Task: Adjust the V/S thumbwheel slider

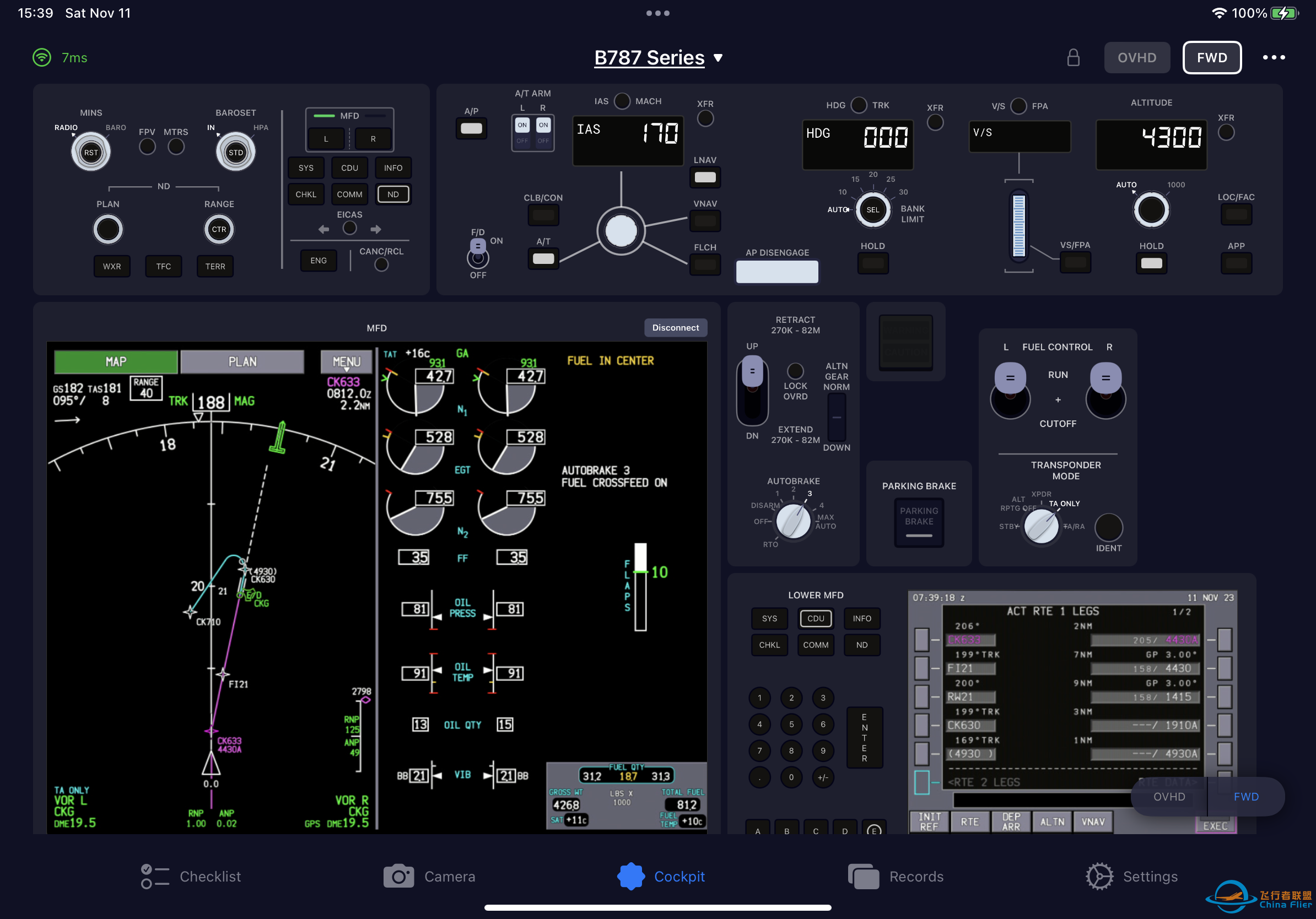Action: (x=1018, y=226)
